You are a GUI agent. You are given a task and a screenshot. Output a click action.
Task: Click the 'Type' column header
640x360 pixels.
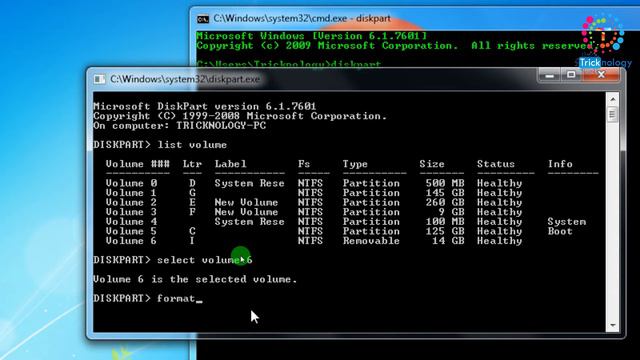point(355,164)
